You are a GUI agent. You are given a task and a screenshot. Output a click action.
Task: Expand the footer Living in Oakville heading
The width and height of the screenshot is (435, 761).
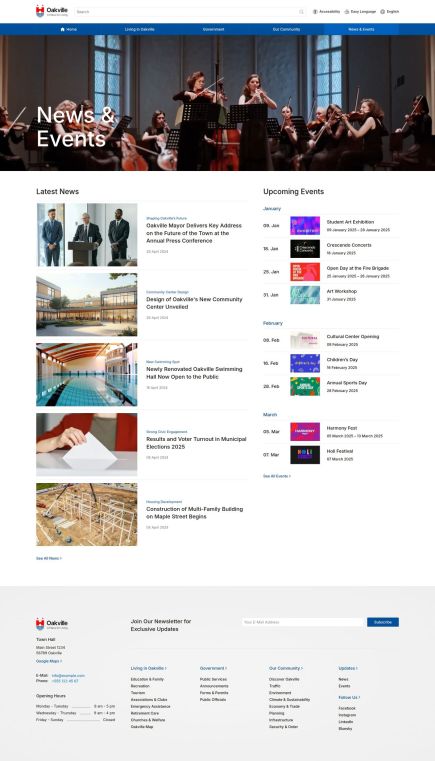pyautogui.click(x=149, y=668)
